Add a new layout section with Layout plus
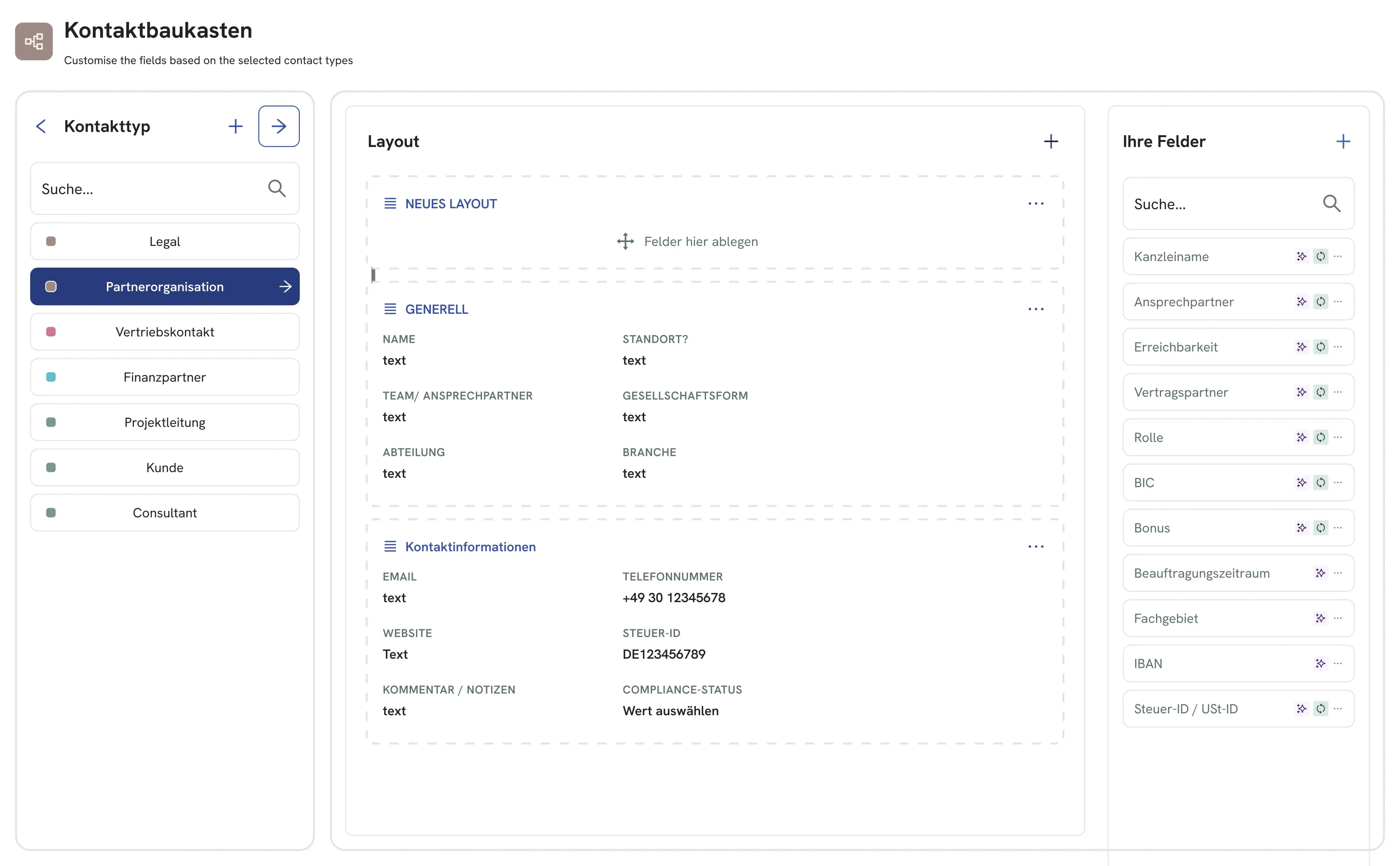Screen dimensions: 1400x866 1051,141
